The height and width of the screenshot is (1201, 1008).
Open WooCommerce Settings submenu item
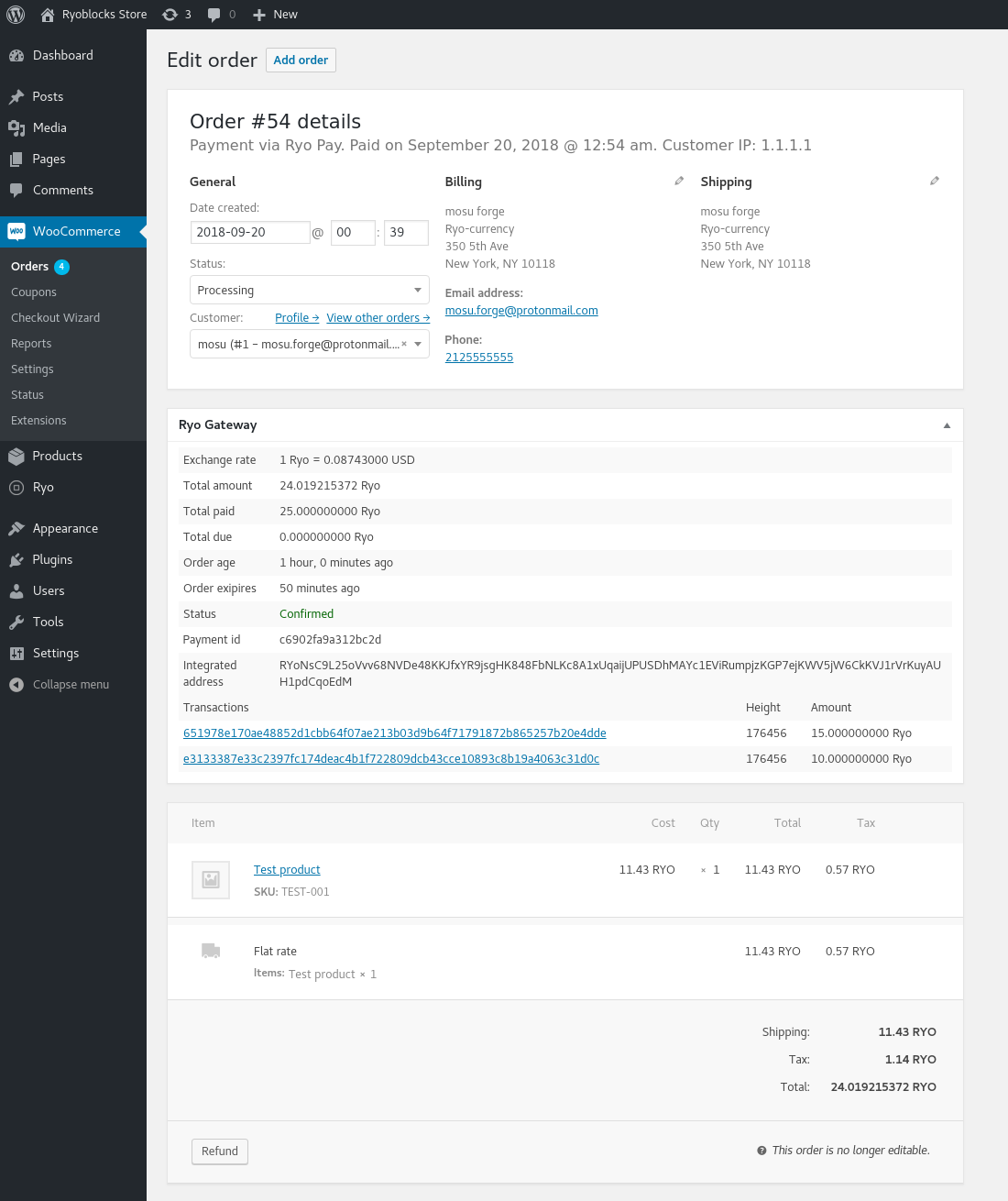pos(32,369)
